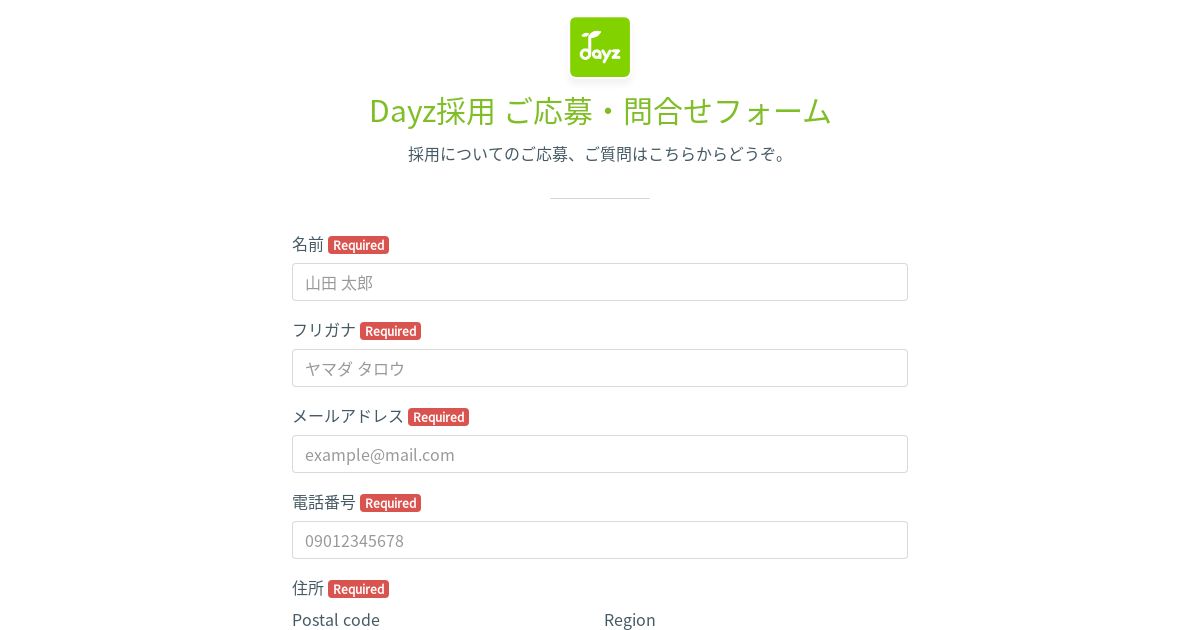Image resolution: width=1200 pixels, height=630 pixels.
Task: Click the Postal code label
Action: [336, 620]
